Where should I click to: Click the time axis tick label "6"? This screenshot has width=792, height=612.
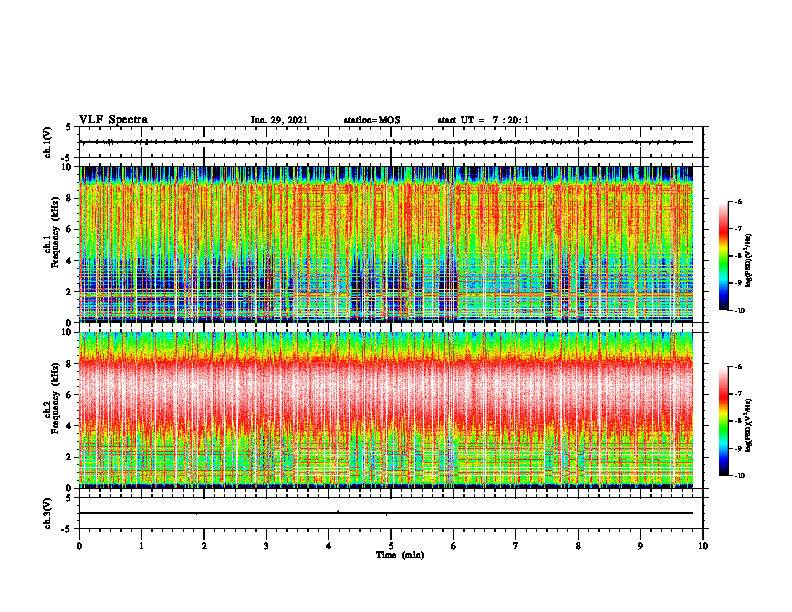tap(453, 546)
